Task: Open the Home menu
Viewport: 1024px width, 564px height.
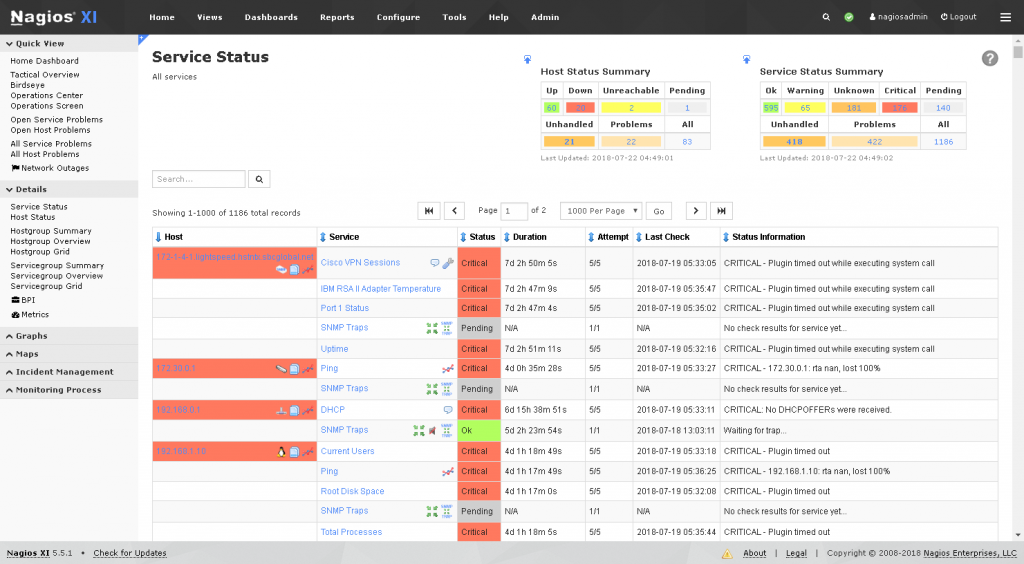Action: pos(161,17)
